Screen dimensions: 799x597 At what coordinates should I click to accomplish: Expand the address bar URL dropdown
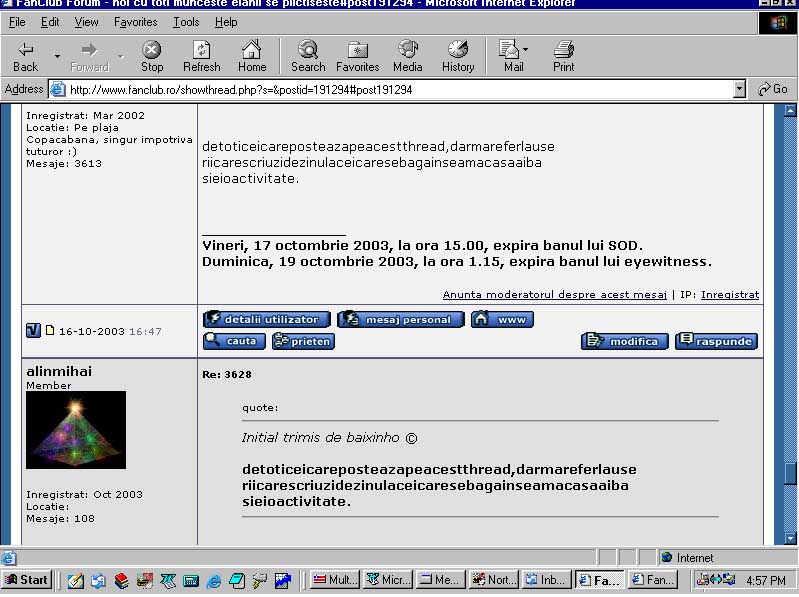pyautogui.click(x=739, y=89)
